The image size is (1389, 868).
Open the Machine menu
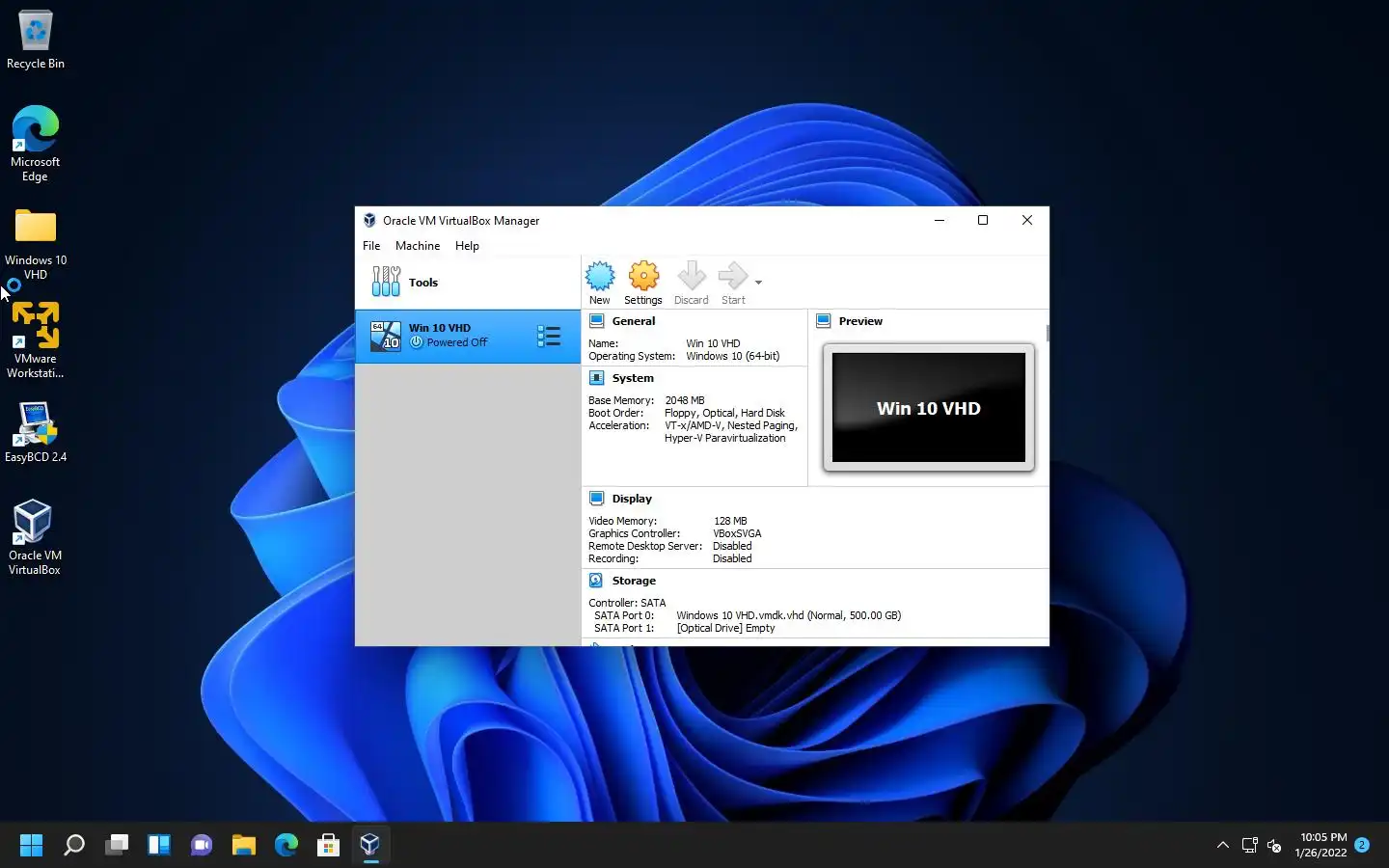[x=418, y=246]
